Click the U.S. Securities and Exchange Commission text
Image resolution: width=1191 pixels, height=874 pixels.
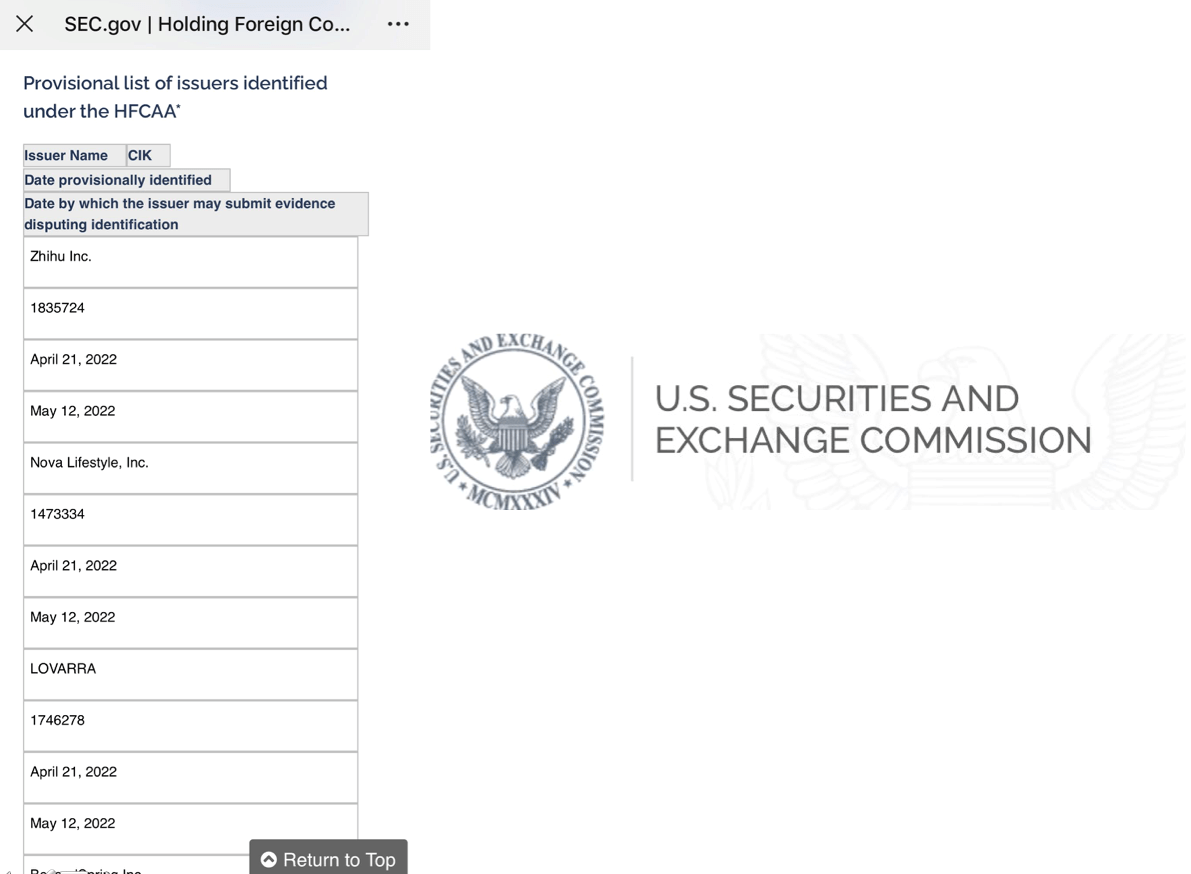pos(872,419)
